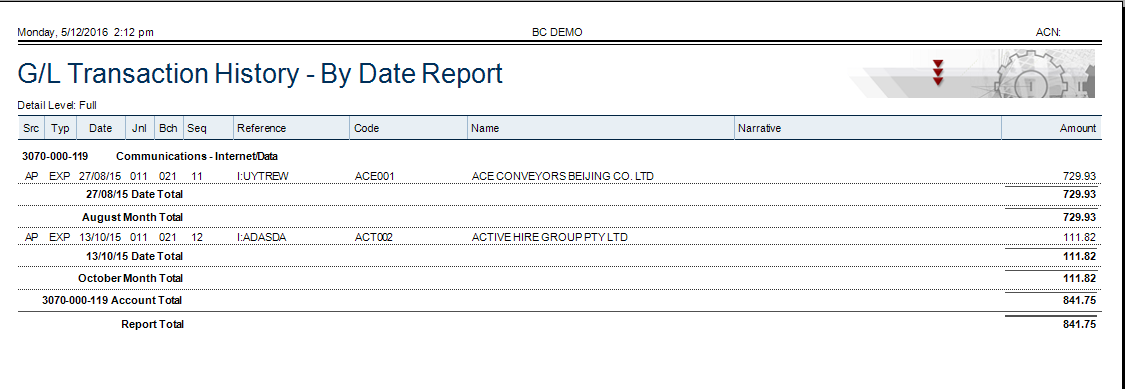Click the I:UYTREW reference
The width and height of the screenshot is (1125, 389).
(x=263, y=176)
